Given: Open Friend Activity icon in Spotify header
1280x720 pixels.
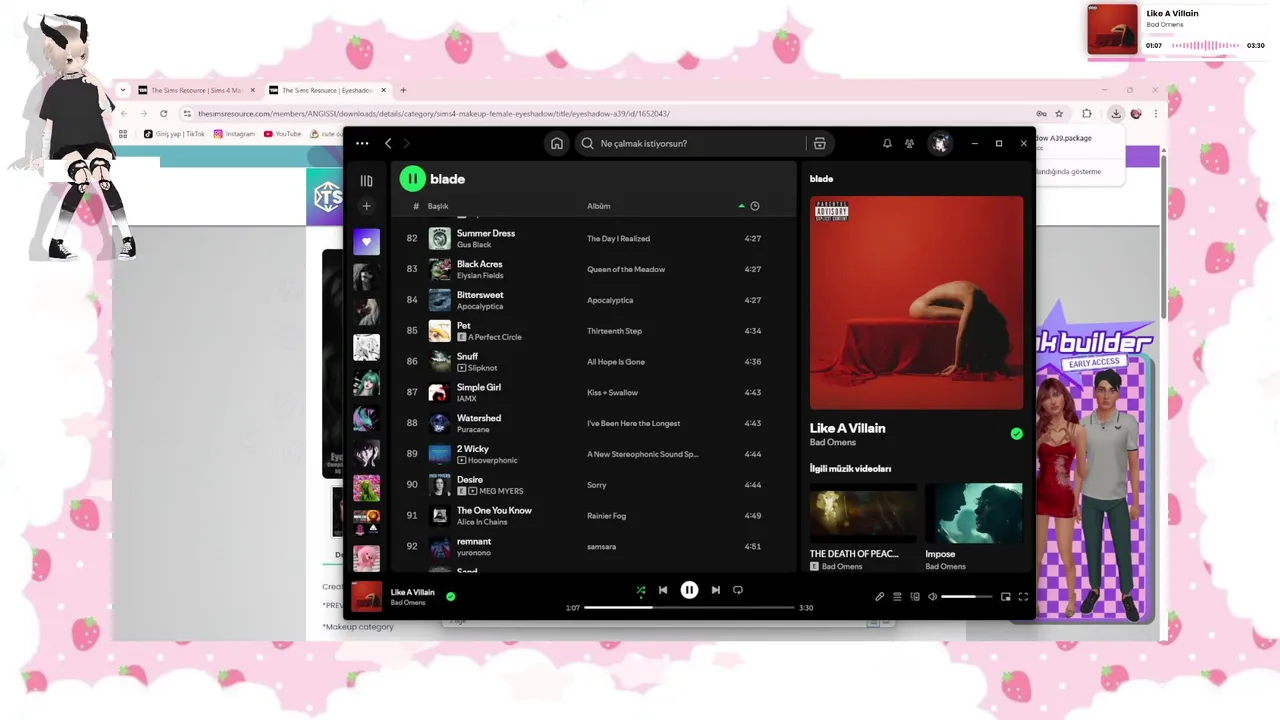Looking at the screenshot, I should click(909, 143).
